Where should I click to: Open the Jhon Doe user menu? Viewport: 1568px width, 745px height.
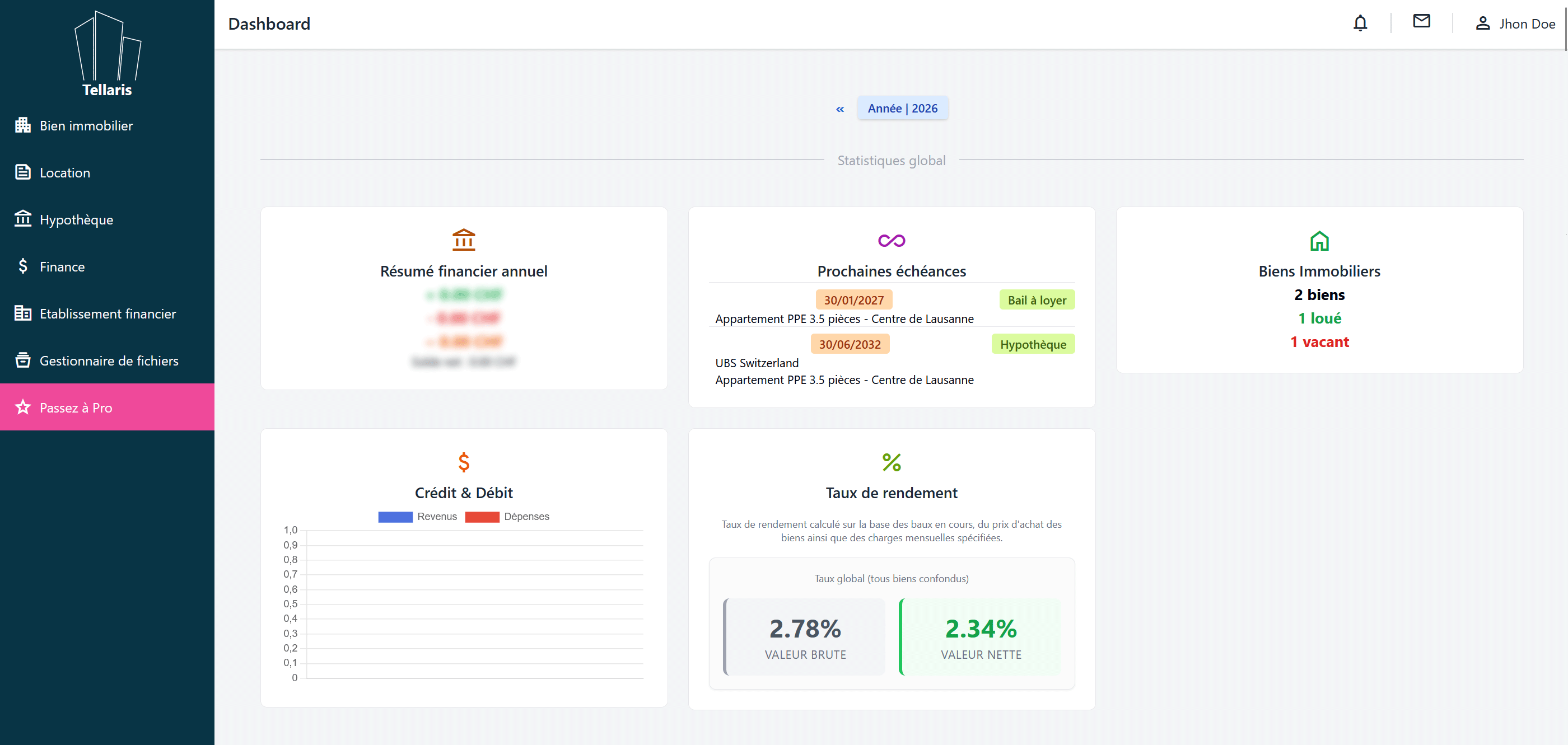click(x=1515, y=24)
